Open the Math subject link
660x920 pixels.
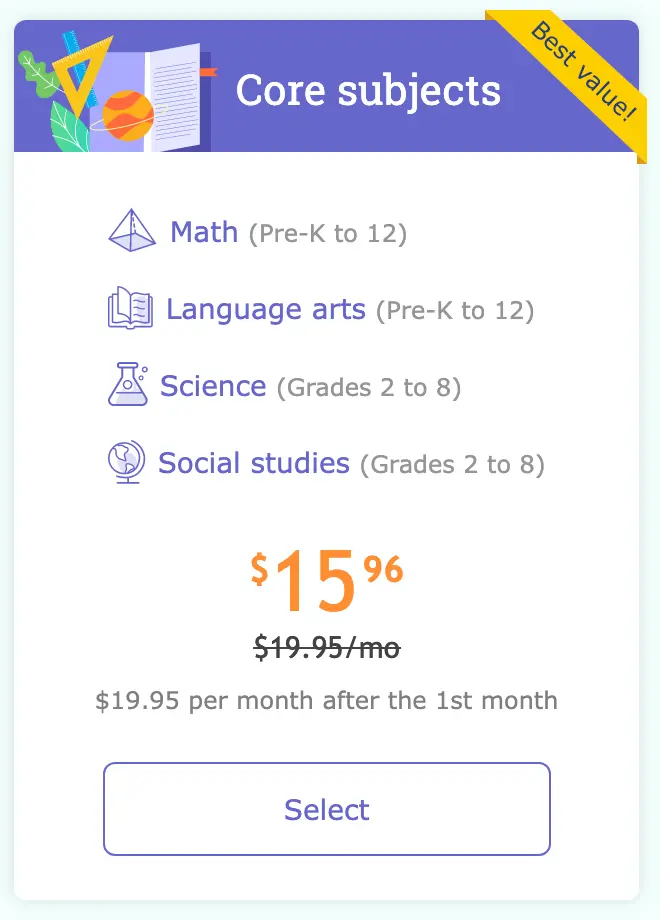[204, 232]
